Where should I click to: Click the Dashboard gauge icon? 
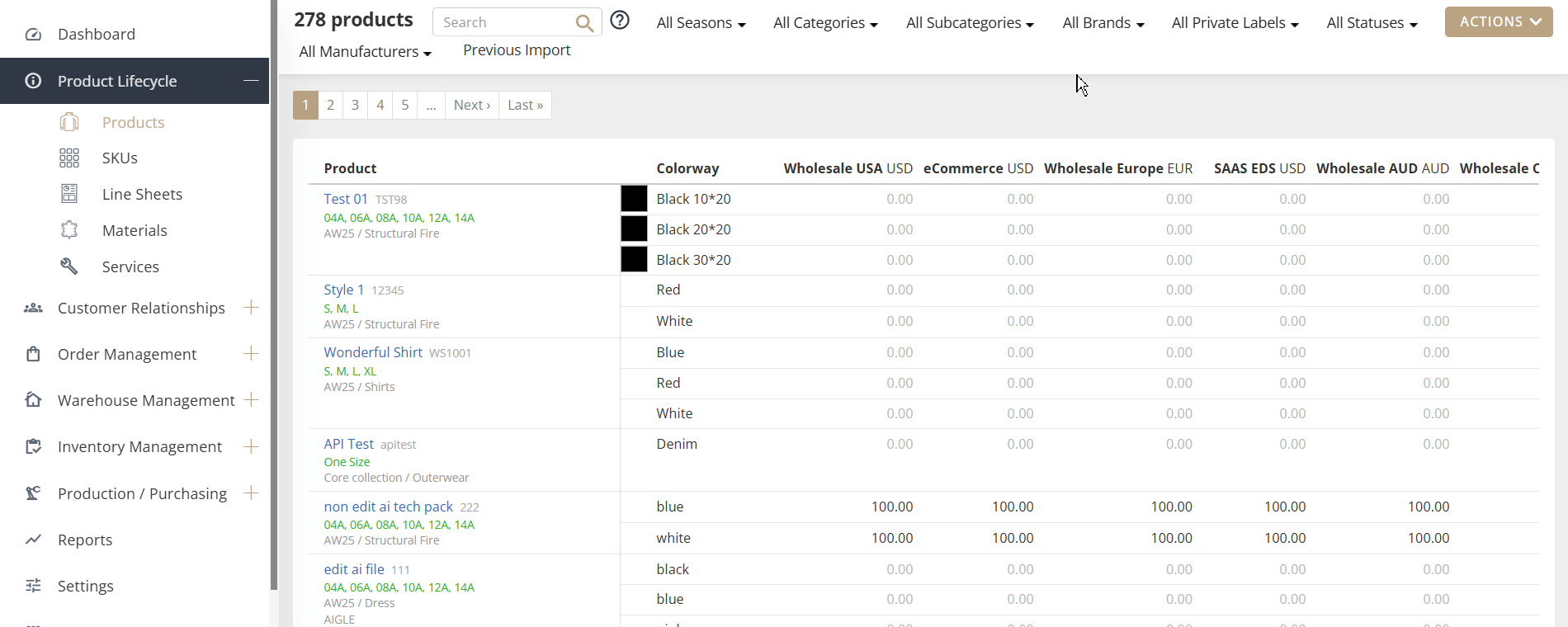coord(33,35)
